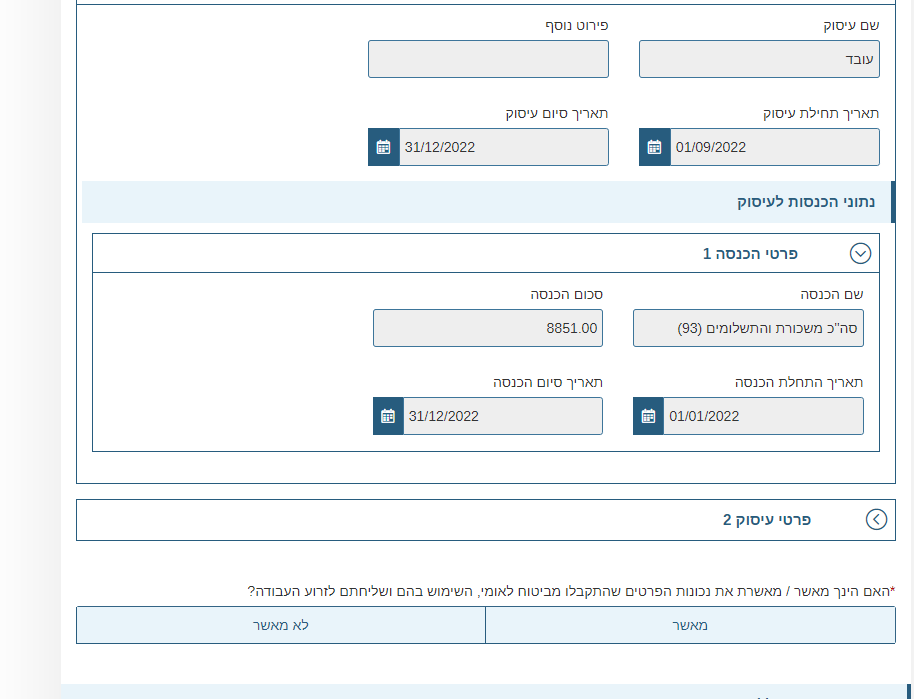Click the תאריך סיום הכנסה label
The image size is (914, 699).
click(547, 382)
